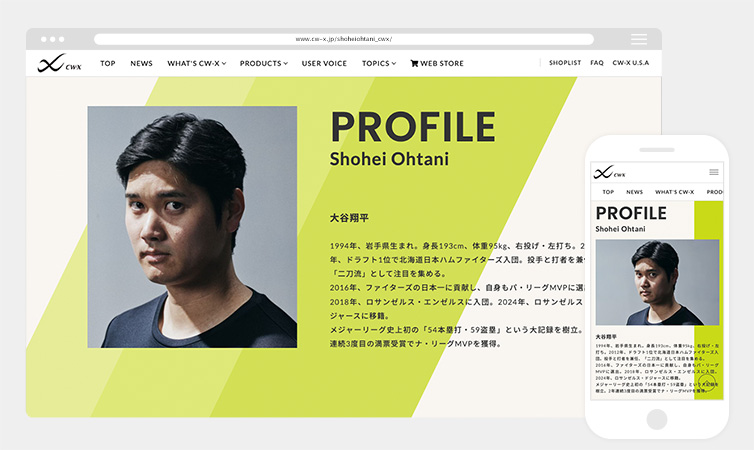Expand the PRODUCTS dropdown menu
Image resolution: width=754 pixels, height=450 pixels.
tap(264, 63)
